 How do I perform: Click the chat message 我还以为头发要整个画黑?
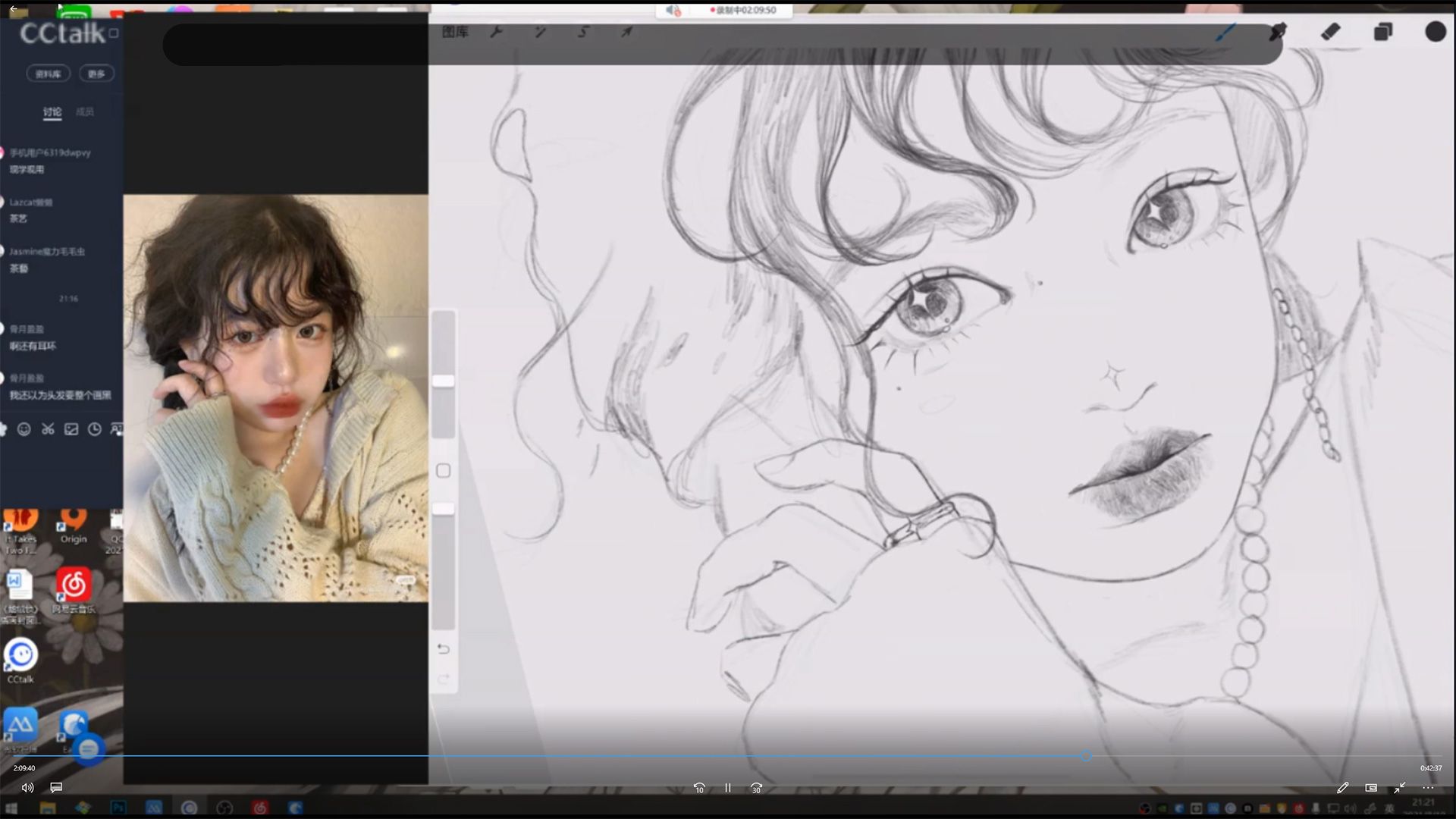pyautogui.click(x=60, y=395)
